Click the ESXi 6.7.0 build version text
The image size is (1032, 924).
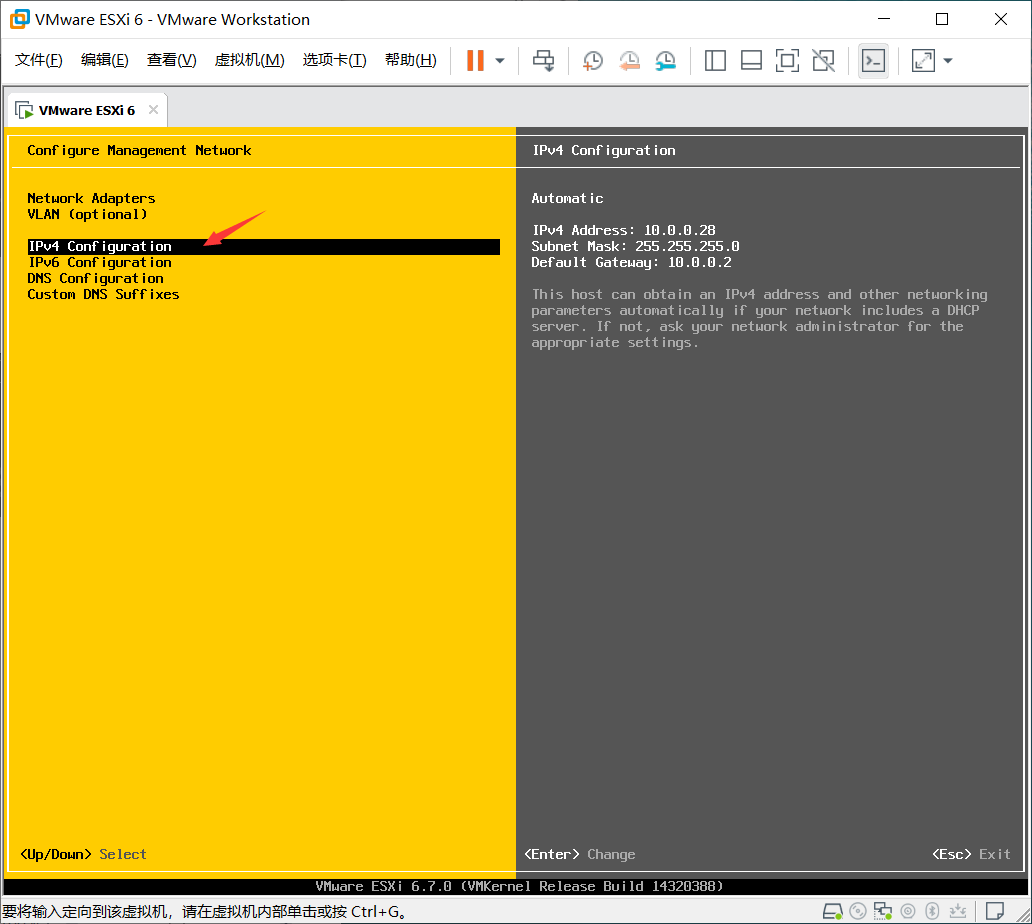point(519,886)
